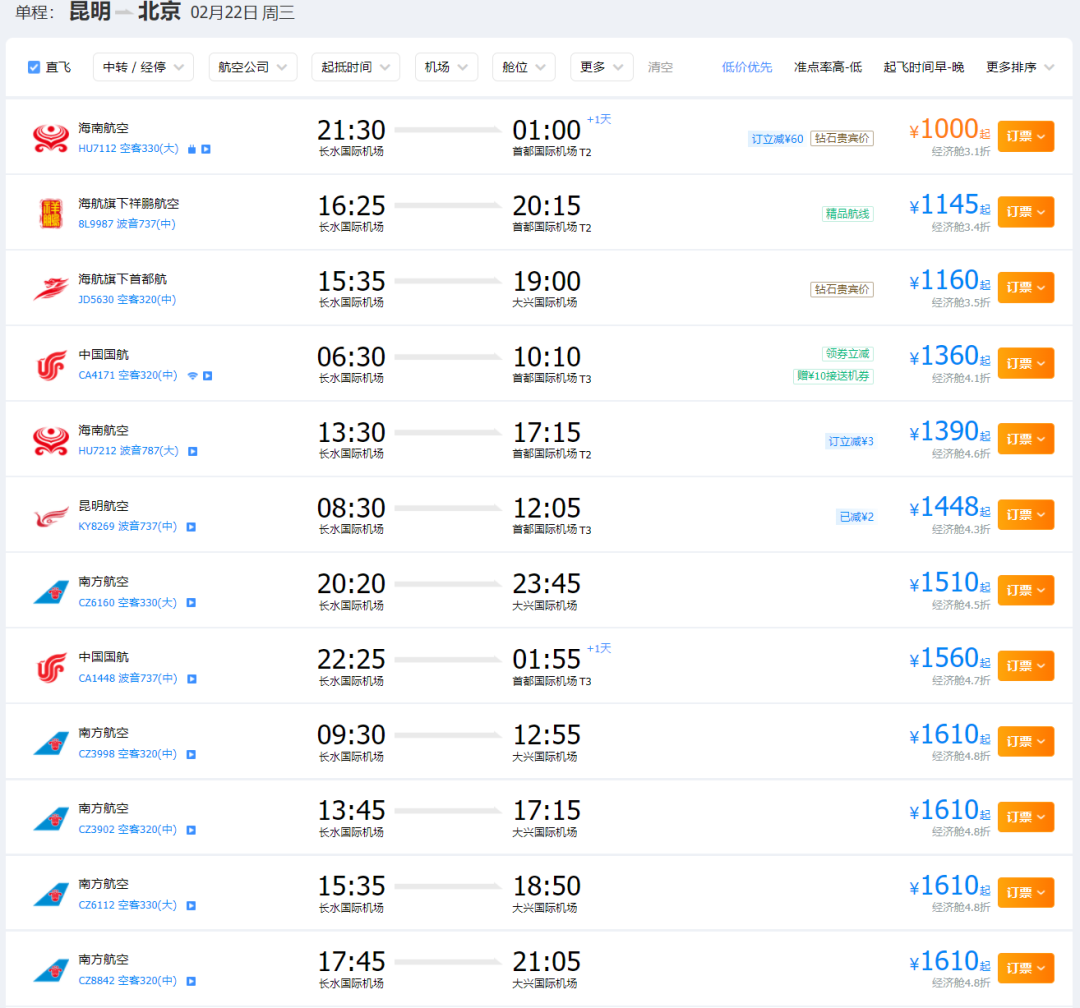This screenshot has width=1080, height=1008.
Task: Click the video icon next to HU7212
Action: [x=193, y=451]
